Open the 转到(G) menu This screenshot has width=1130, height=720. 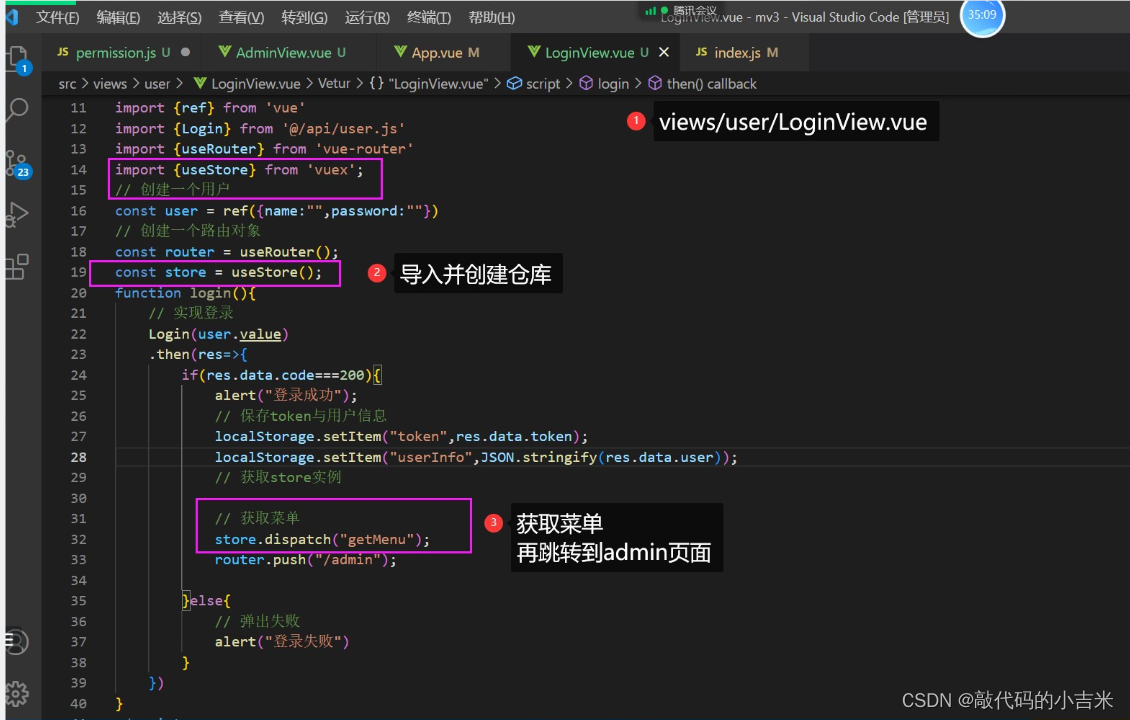click(304, 17)
